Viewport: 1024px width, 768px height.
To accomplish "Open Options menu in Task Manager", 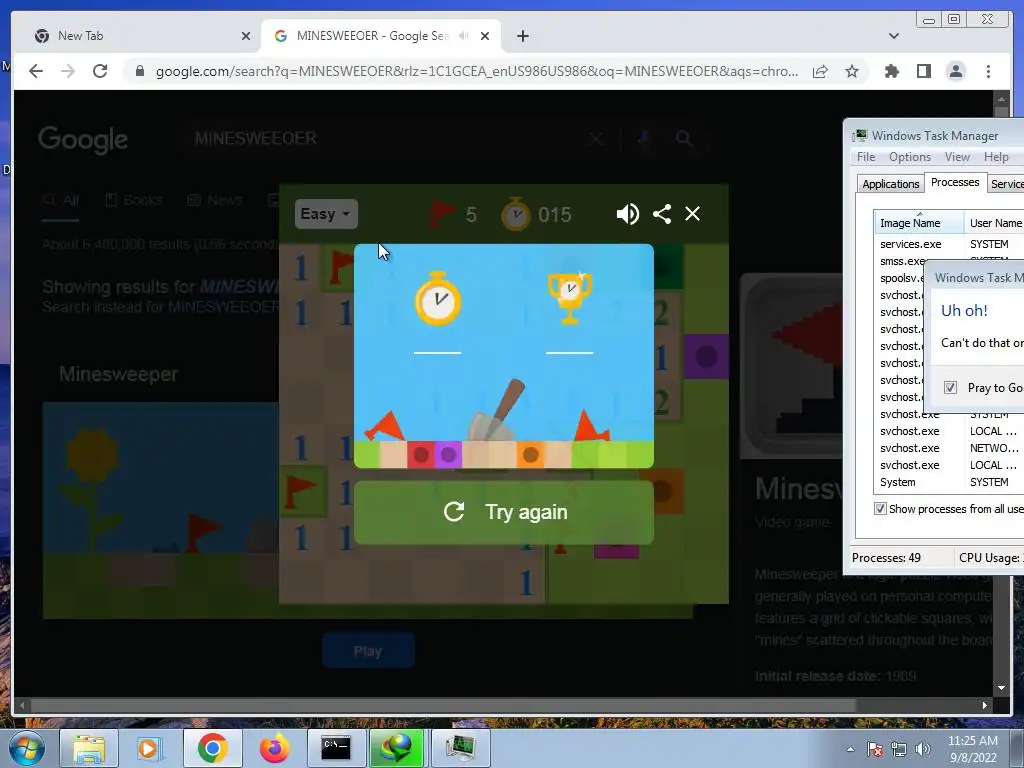I will (910, 157).
